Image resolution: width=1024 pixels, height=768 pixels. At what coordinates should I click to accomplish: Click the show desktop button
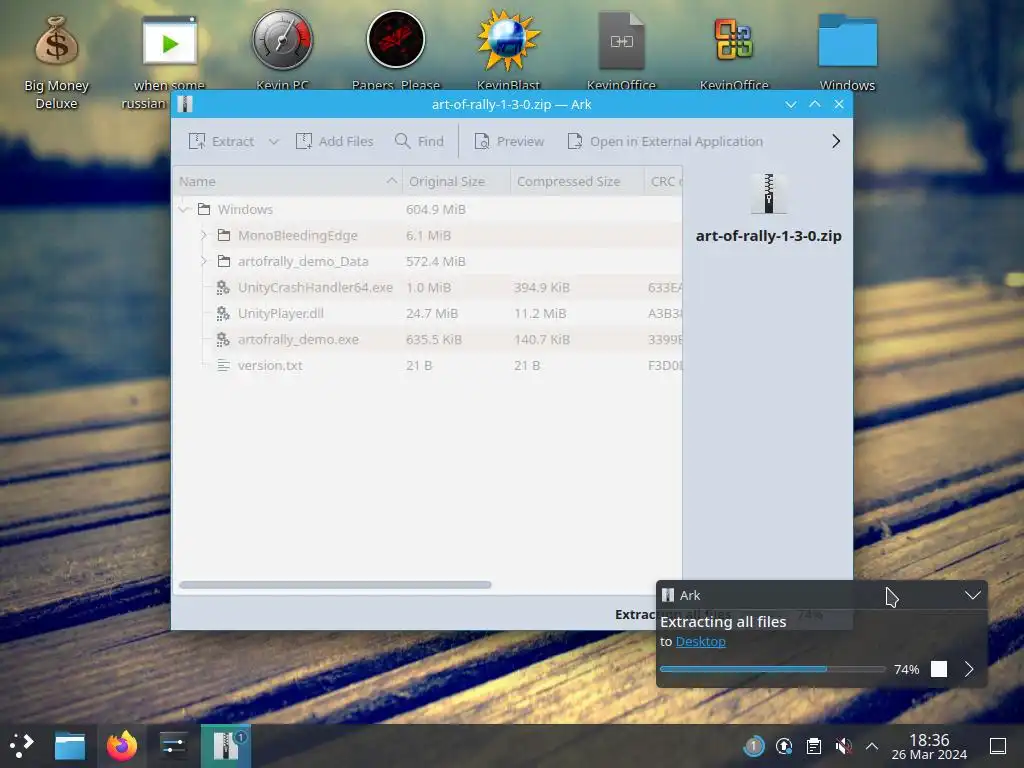tap(998, 746)
